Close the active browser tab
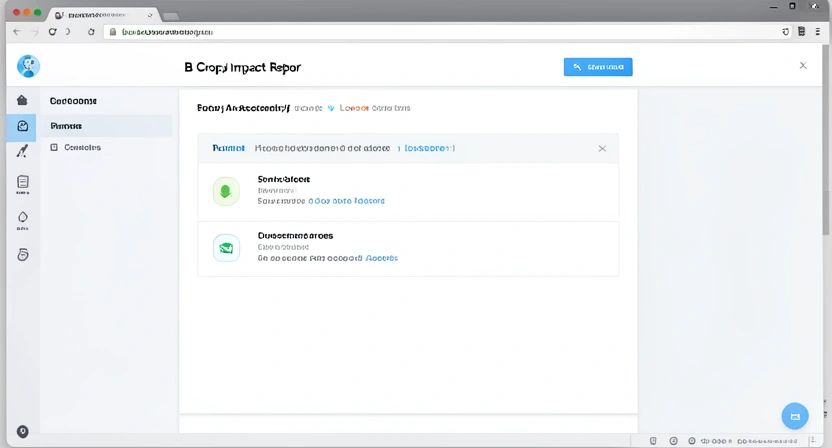This screenshot has width=832, height=448. click(150, 15)
